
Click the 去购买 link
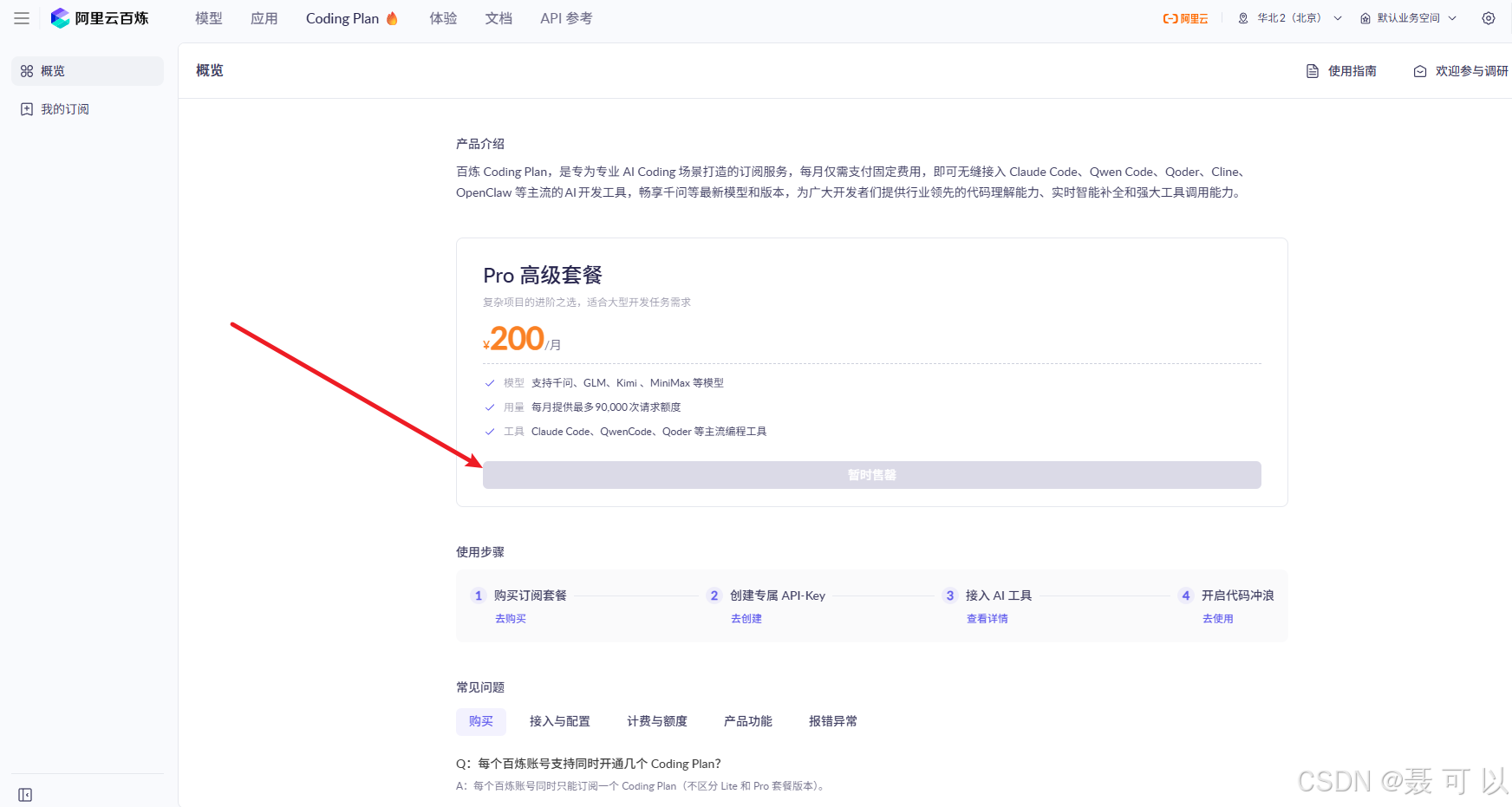tap(511, 619)
